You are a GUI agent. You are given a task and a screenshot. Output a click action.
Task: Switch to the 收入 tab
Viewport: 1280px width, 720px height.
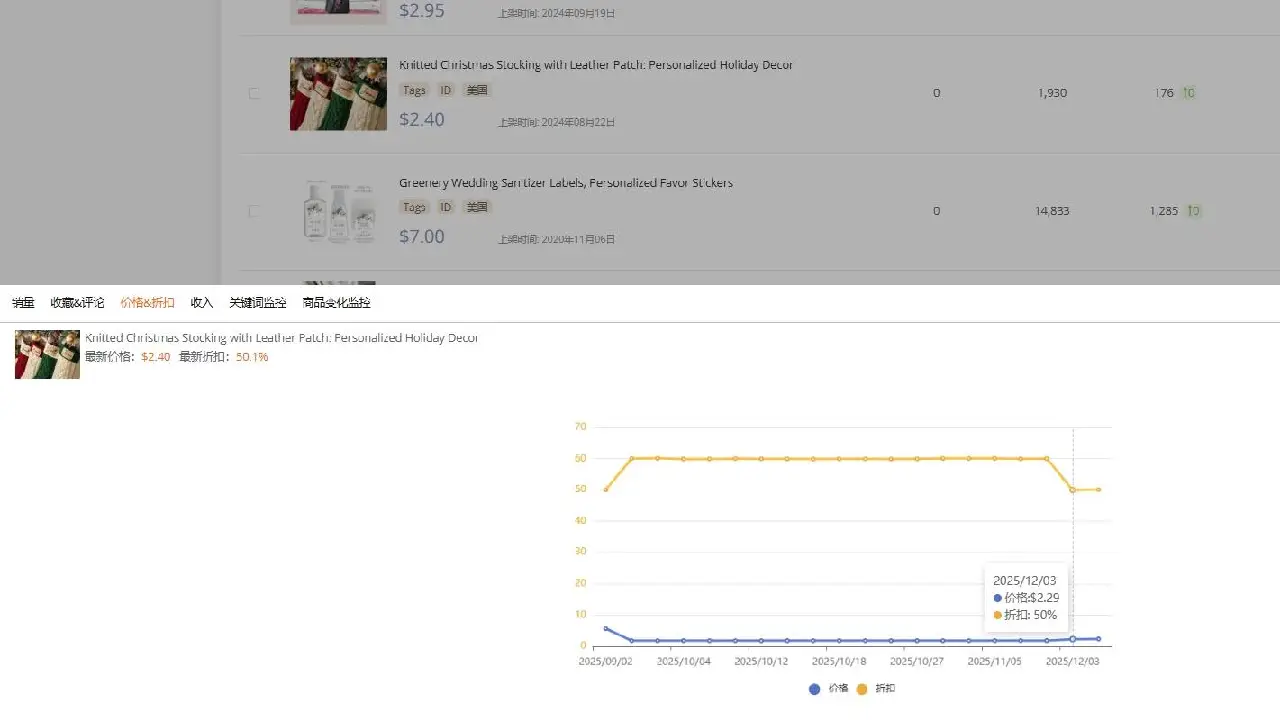point(201,302)
